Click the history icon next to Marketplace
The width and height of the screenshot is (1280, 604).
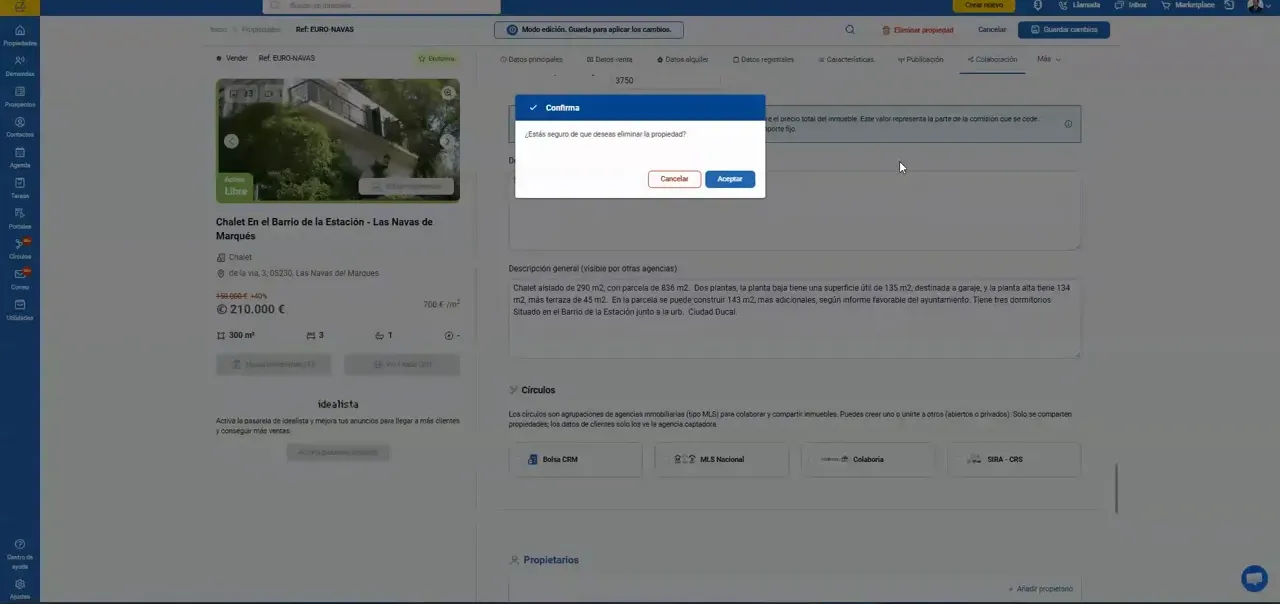point(1230,5)
